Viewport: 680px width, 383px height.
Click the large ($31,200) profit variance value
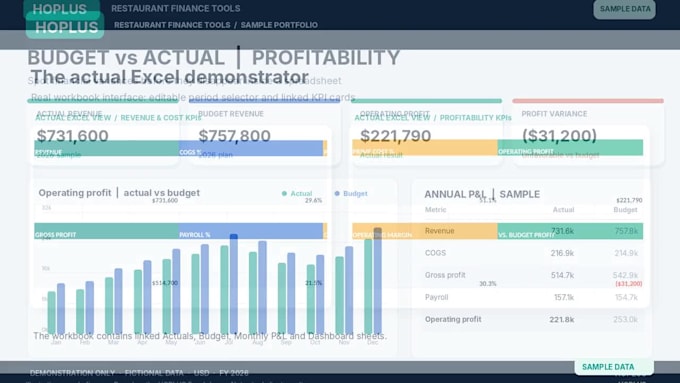(559, 136)
